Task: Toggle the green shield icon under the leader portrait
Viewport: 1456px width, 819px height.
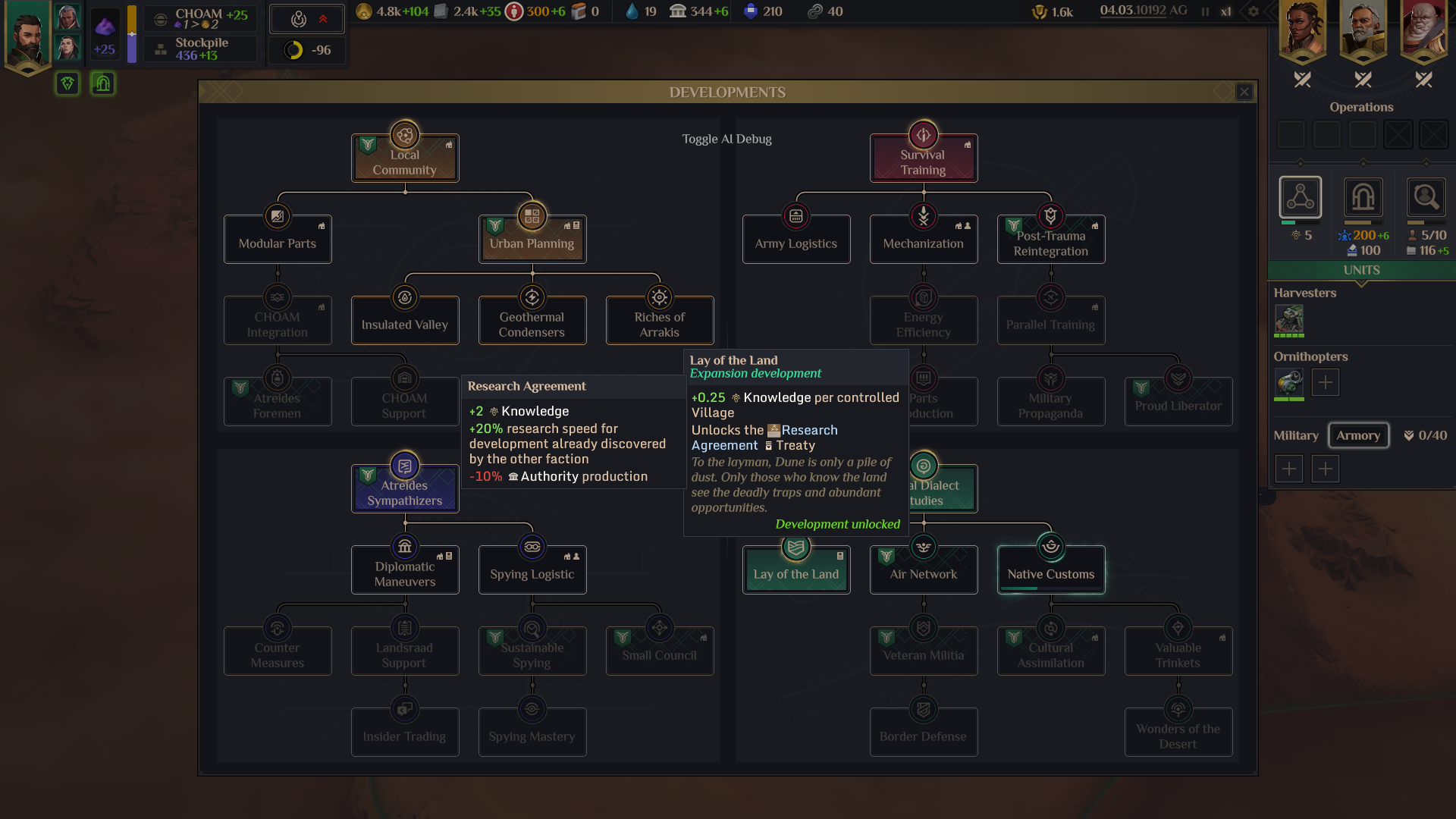Action: (67, 83)
